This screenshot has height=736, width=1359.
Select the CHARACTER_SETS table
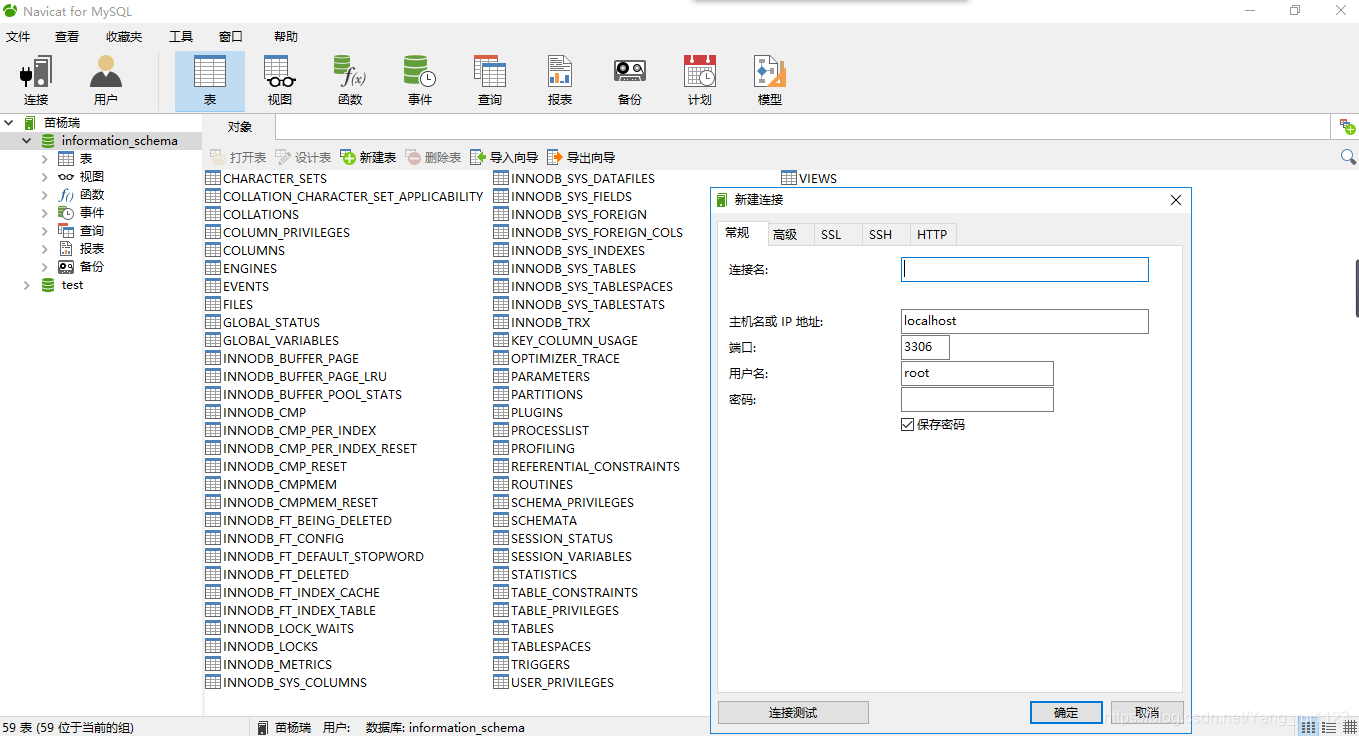(x=266, y=179)
